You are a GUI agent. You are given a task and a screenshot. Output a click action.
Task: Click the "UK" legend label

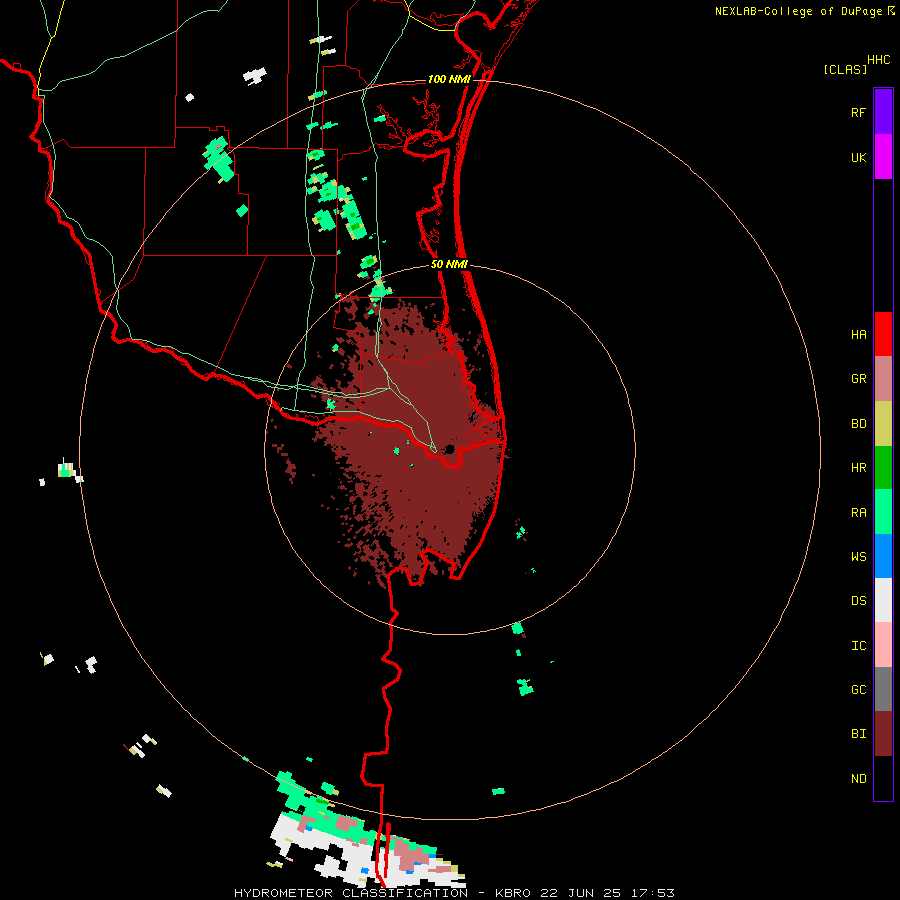pyautogui.click(x=858, y=157)
